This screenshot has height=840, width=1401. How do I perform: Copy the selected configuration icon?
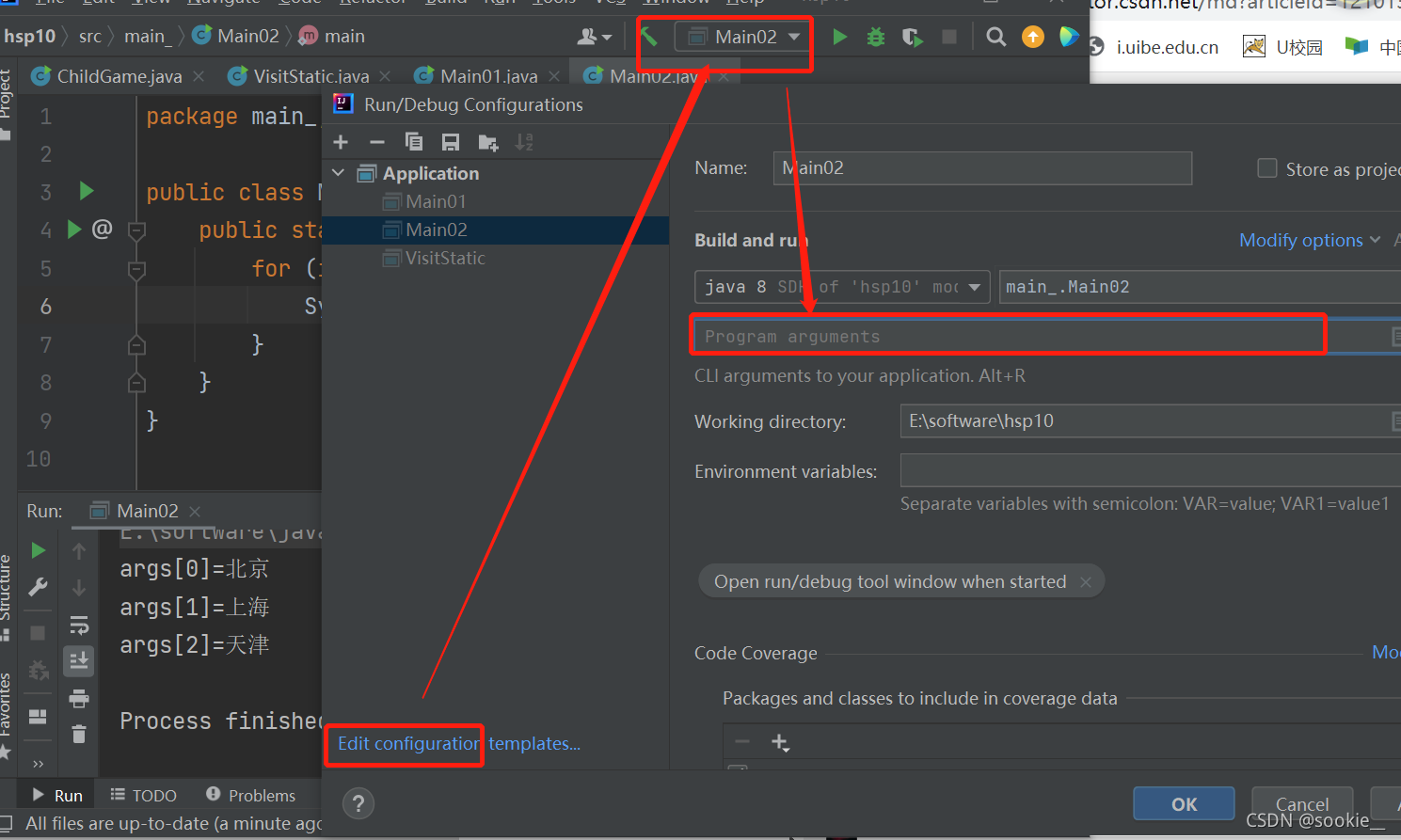(414, 142)
